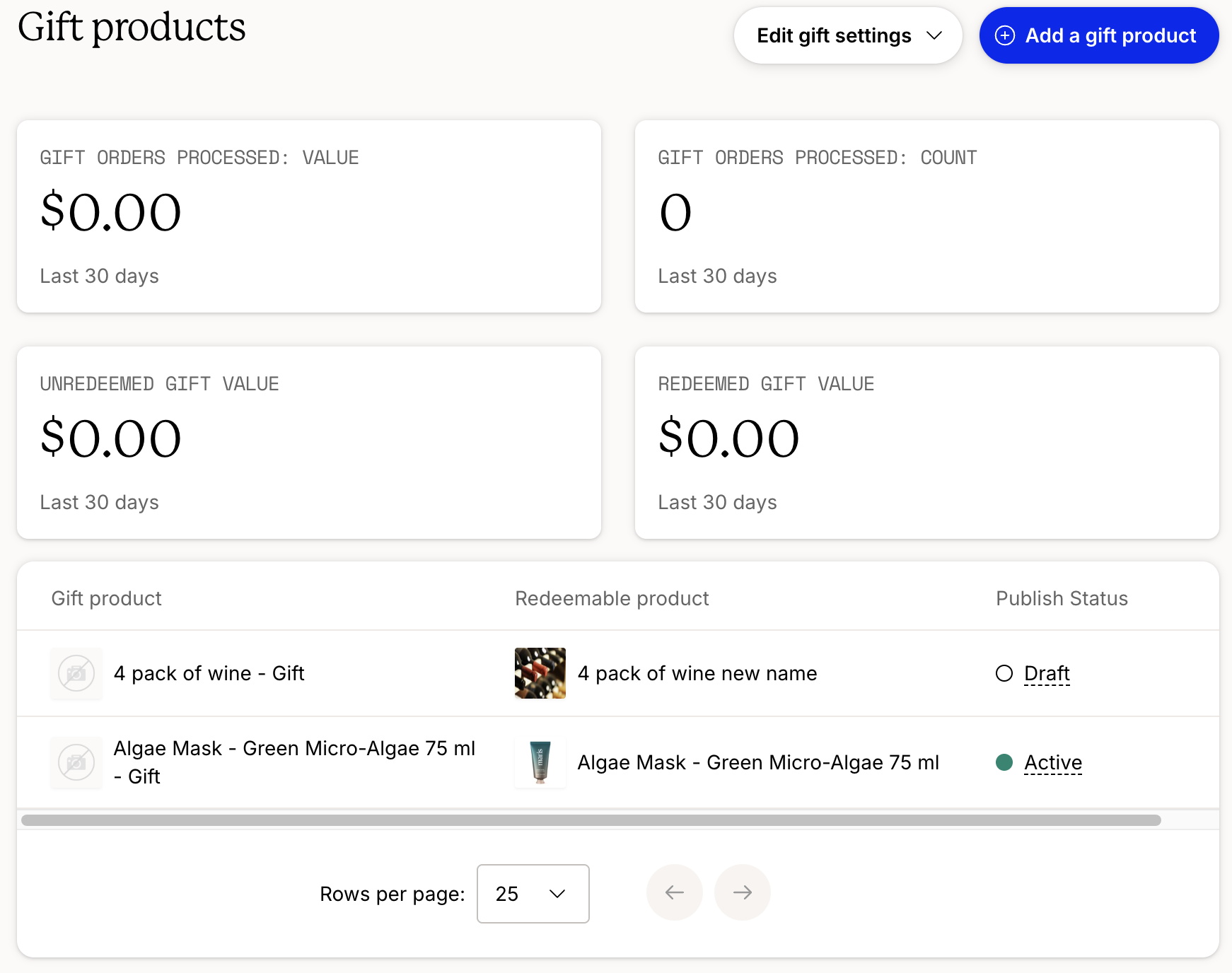Click the 4 pack of wine new name redeemable product
This screenshot has height=973, width=1232.
(x=697, y=673)
